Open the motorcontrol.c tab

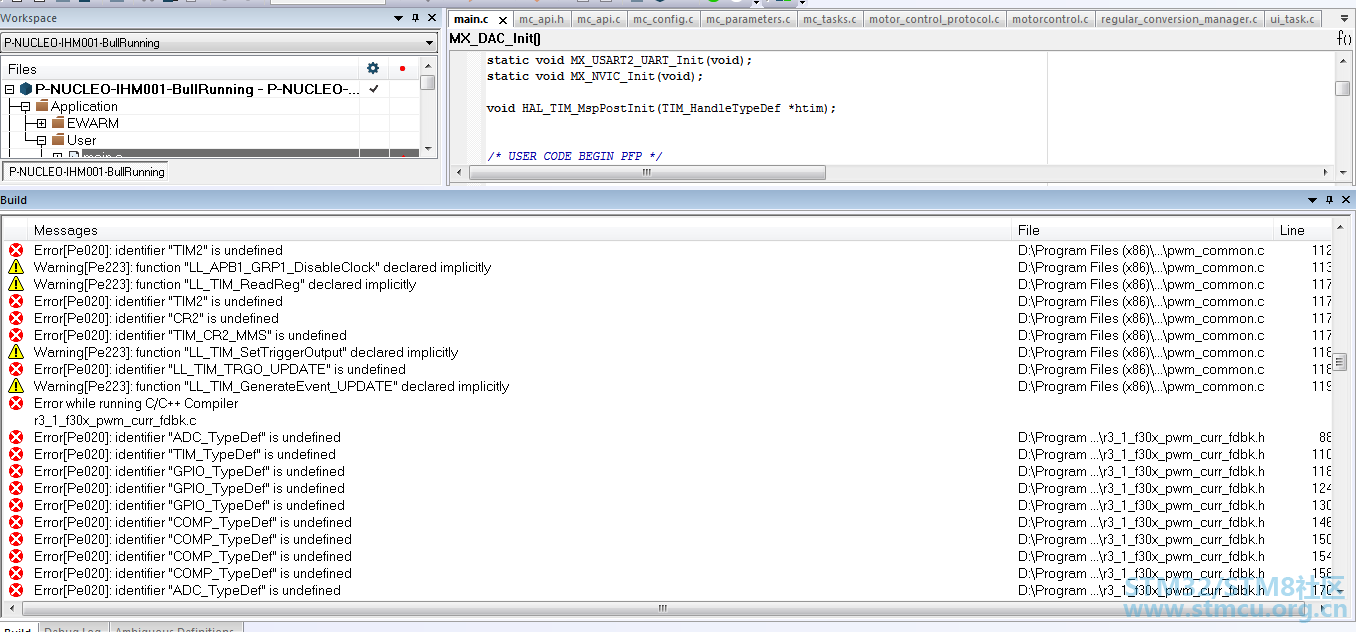1050,19
